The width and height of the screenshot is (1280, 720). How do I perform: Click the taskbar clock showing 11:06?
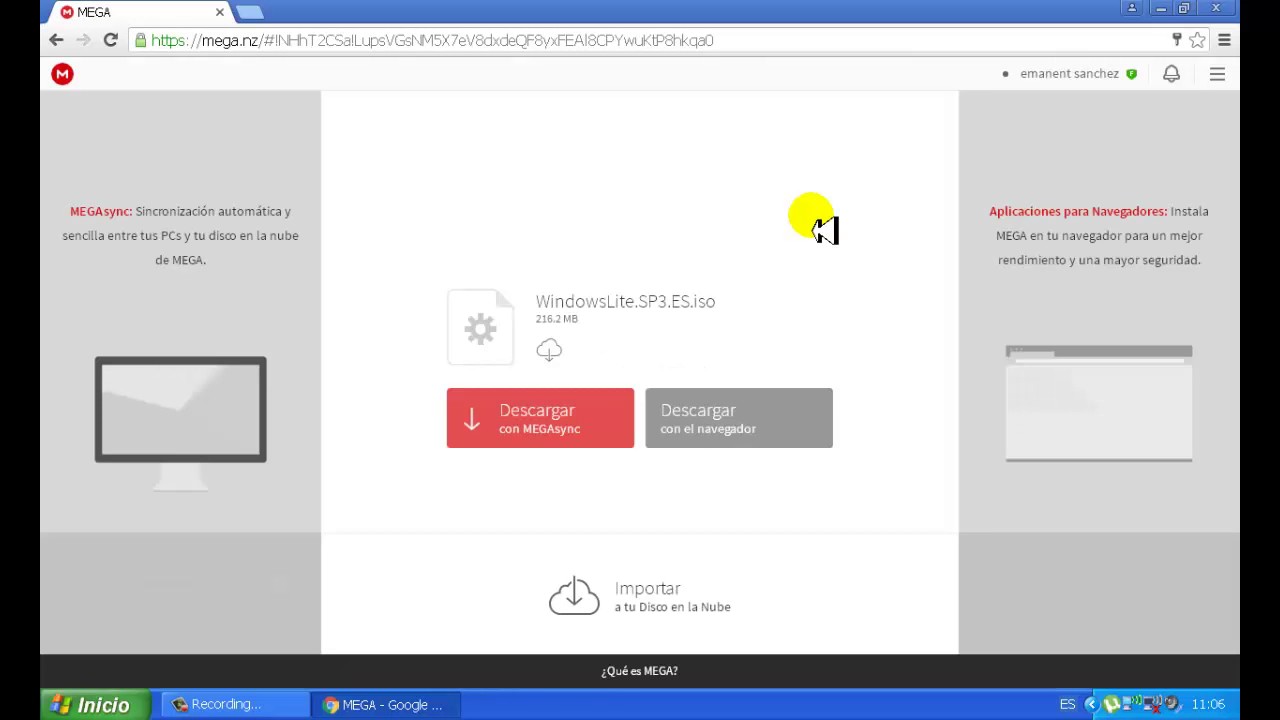[x=1208, y=705]
